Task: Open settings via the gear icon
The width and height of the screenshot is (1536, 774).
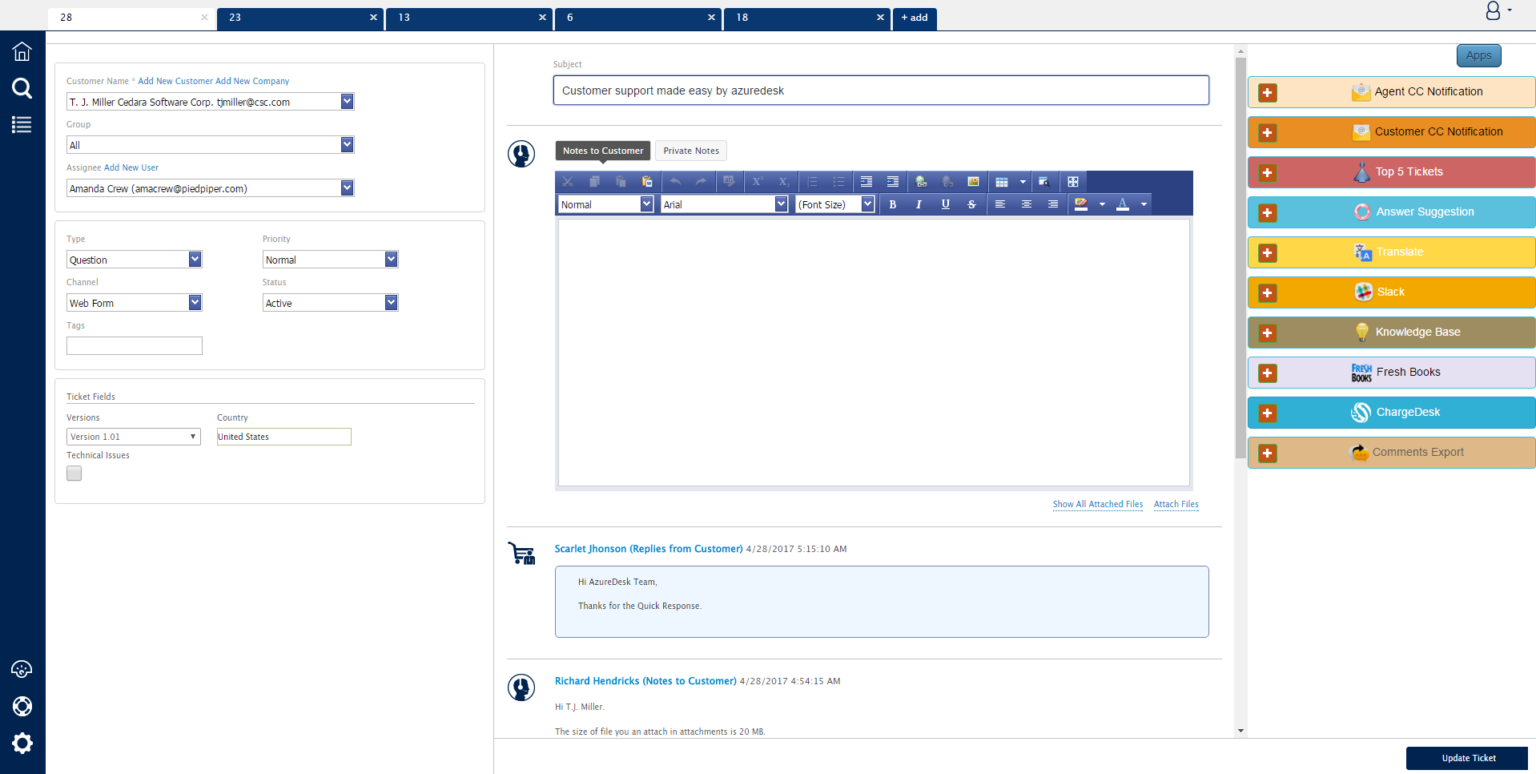Action: point(21,743)
